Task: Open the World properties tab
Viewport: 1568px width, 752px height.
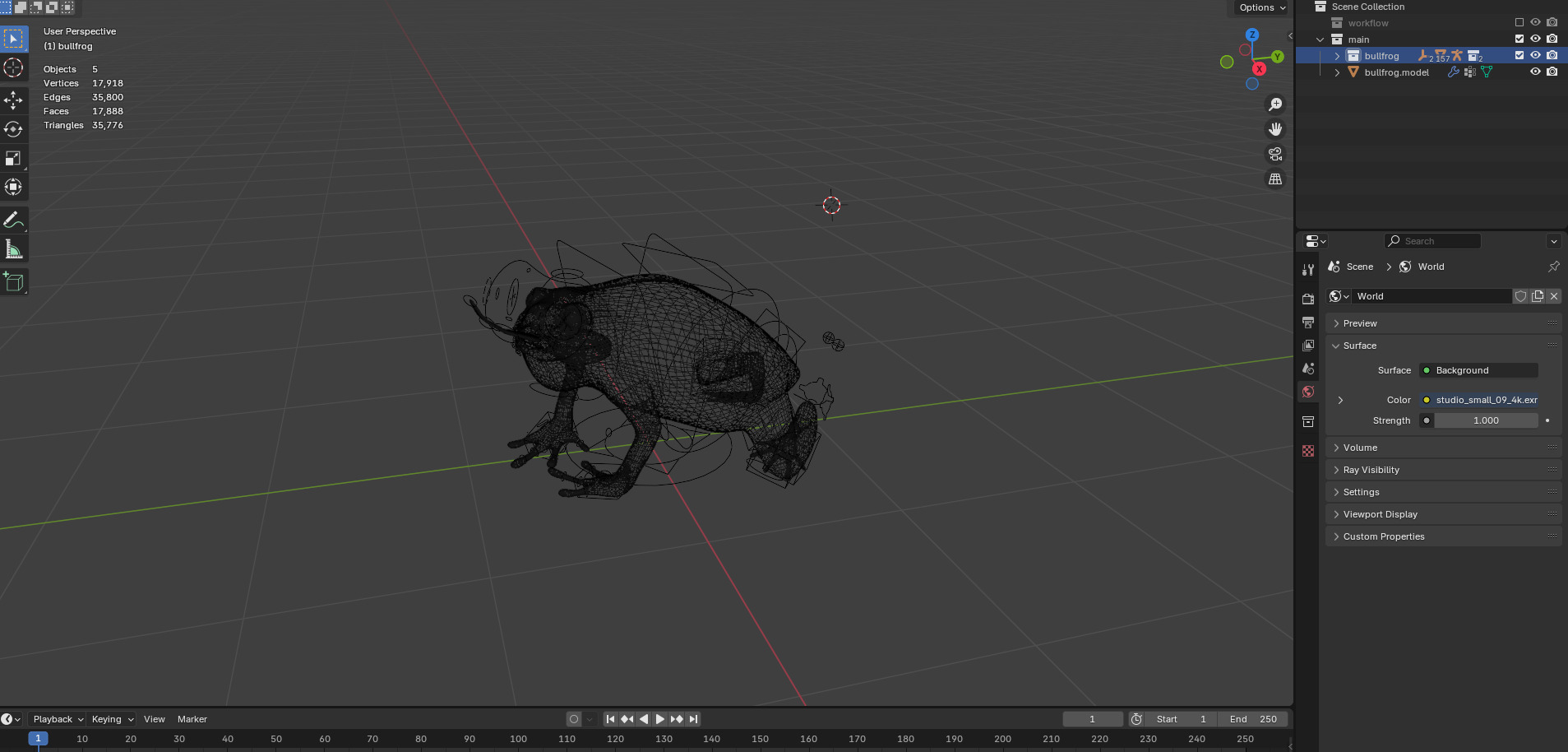Action: (x=1308, y=392)
